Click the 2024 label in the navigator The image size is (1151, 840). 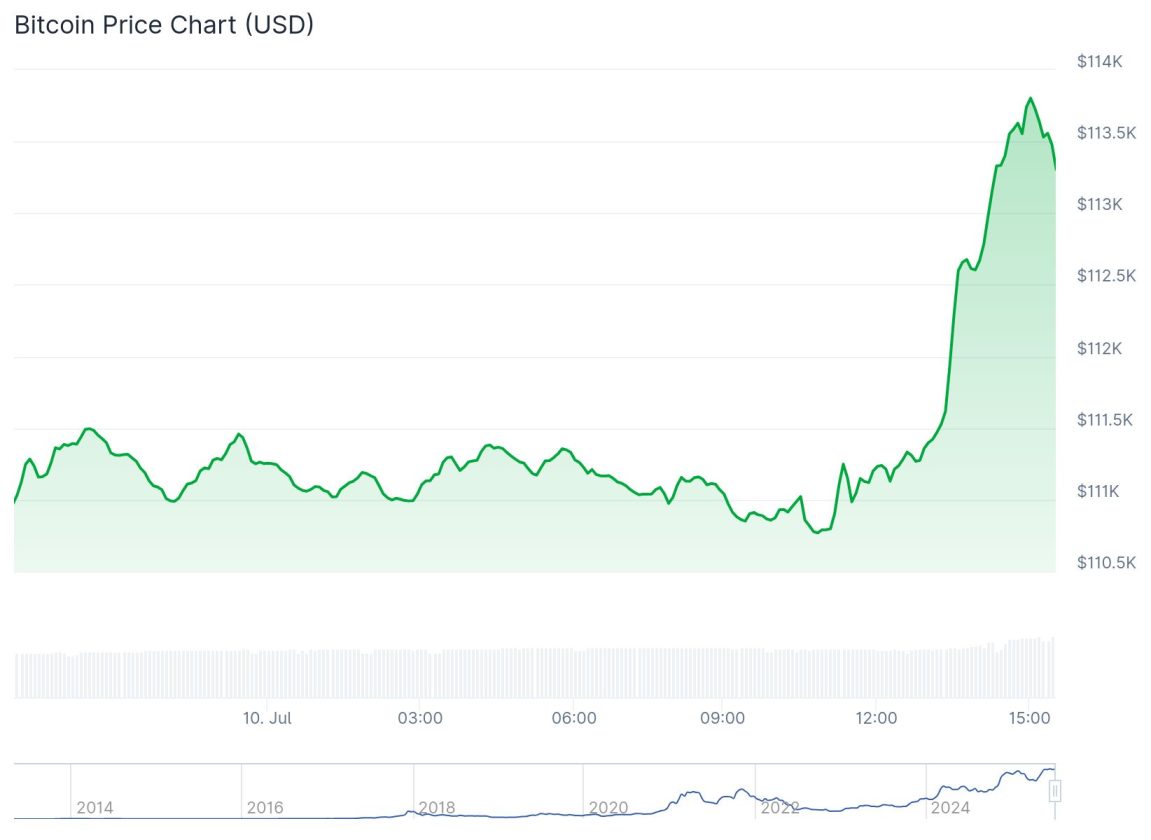click(951, 808)
